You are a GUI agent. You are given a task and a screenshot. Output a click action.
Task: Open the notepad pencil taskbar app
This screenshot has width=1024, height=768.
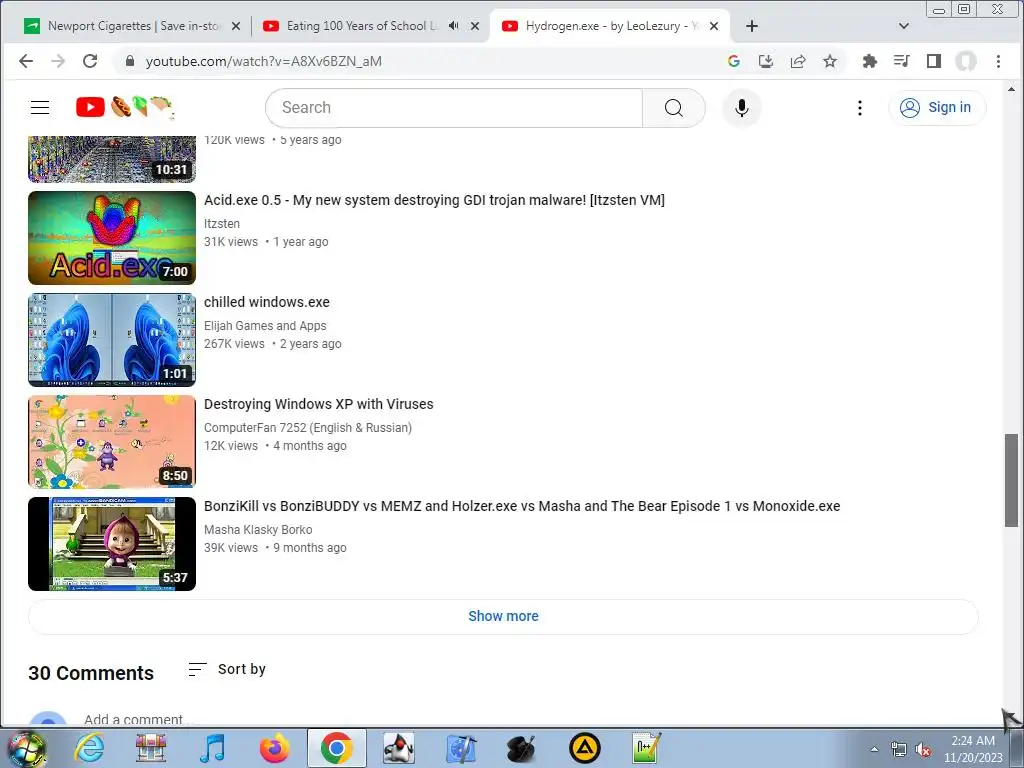click(x=647, y=748)
